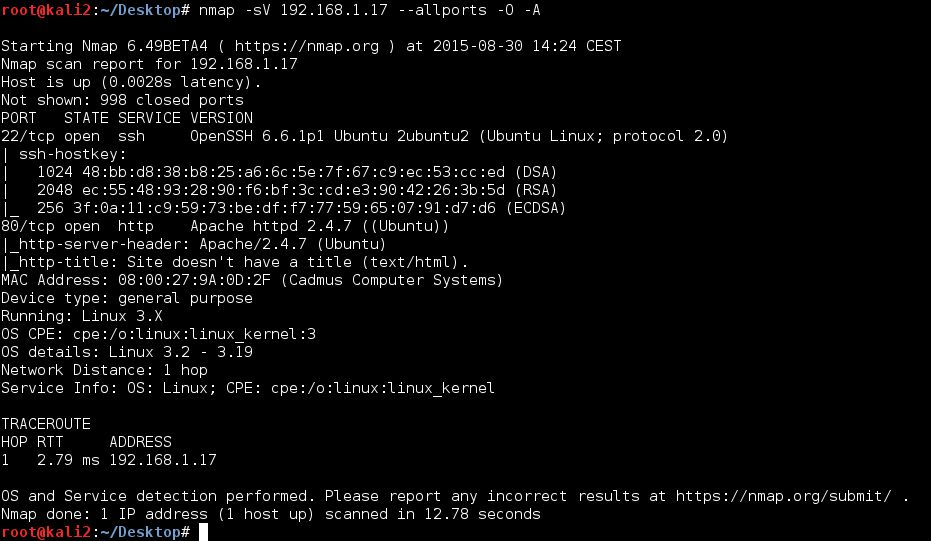Click the http-title line

tap(235, 262)
